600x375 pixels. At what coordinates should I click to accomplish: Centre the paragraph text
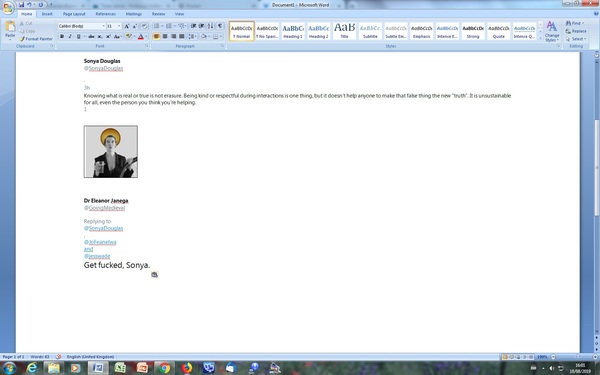click(165, 36)
